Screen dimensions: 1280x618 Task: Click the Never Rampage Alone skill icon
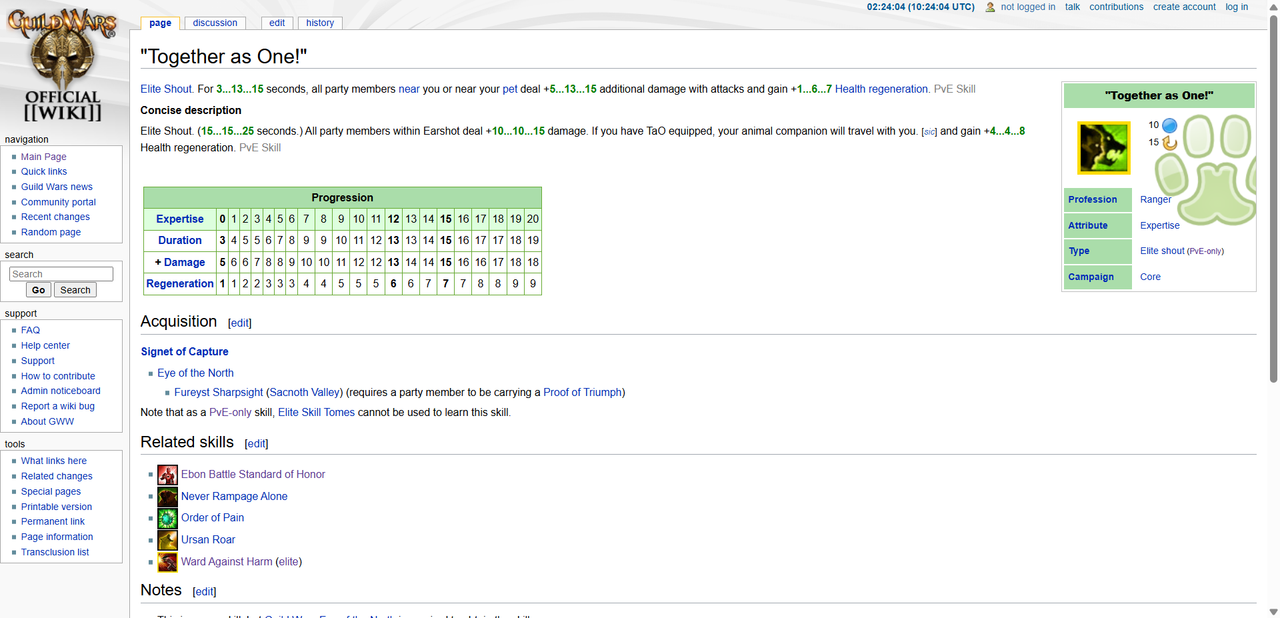tap(167, 497)
